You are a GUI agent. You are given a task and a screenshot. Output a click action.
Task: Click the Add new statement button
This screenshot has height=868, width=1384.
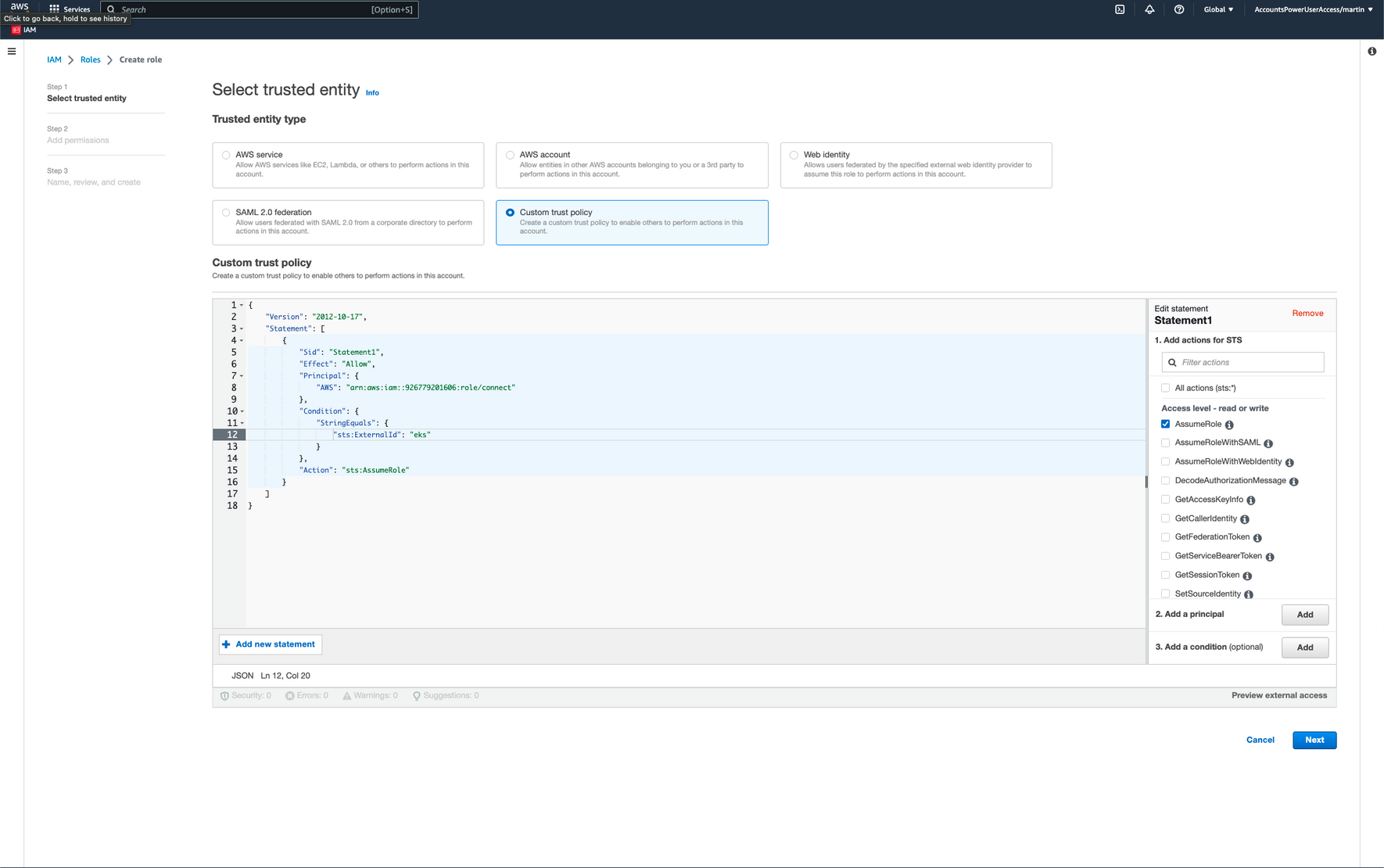coord(270,644)
